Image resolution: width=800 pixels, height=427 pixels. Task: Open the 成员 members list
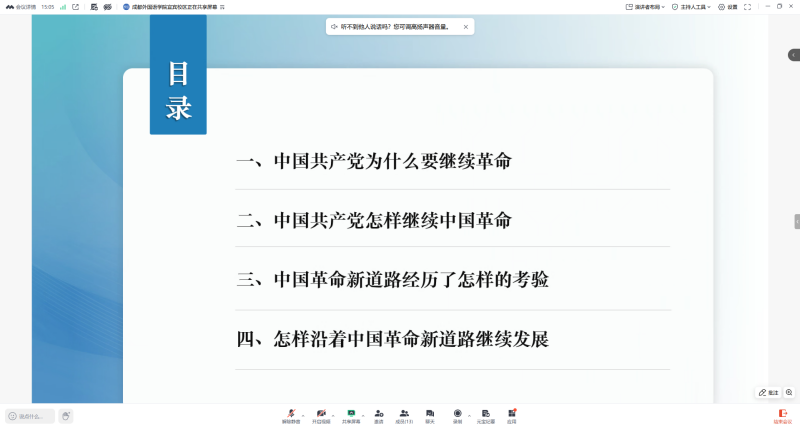point(404,413)
